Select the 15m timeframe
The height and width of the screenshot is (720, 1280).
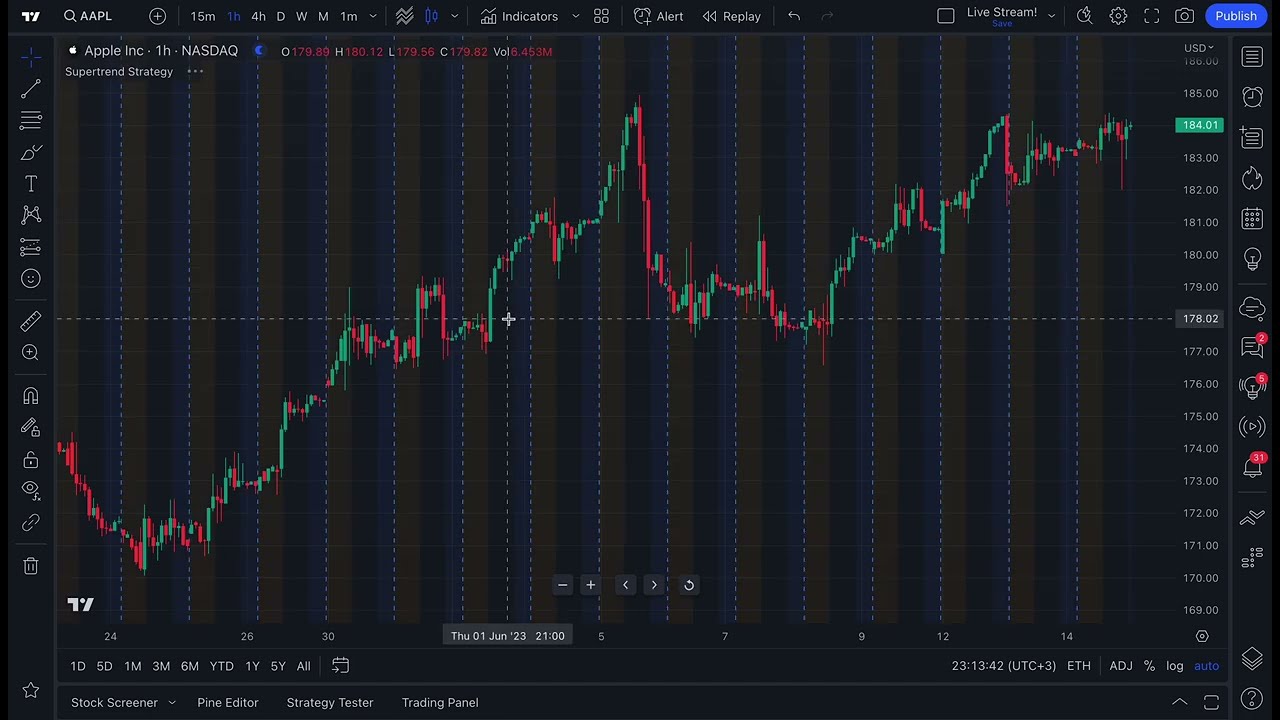pyautogui.click(x=203, y=16)
